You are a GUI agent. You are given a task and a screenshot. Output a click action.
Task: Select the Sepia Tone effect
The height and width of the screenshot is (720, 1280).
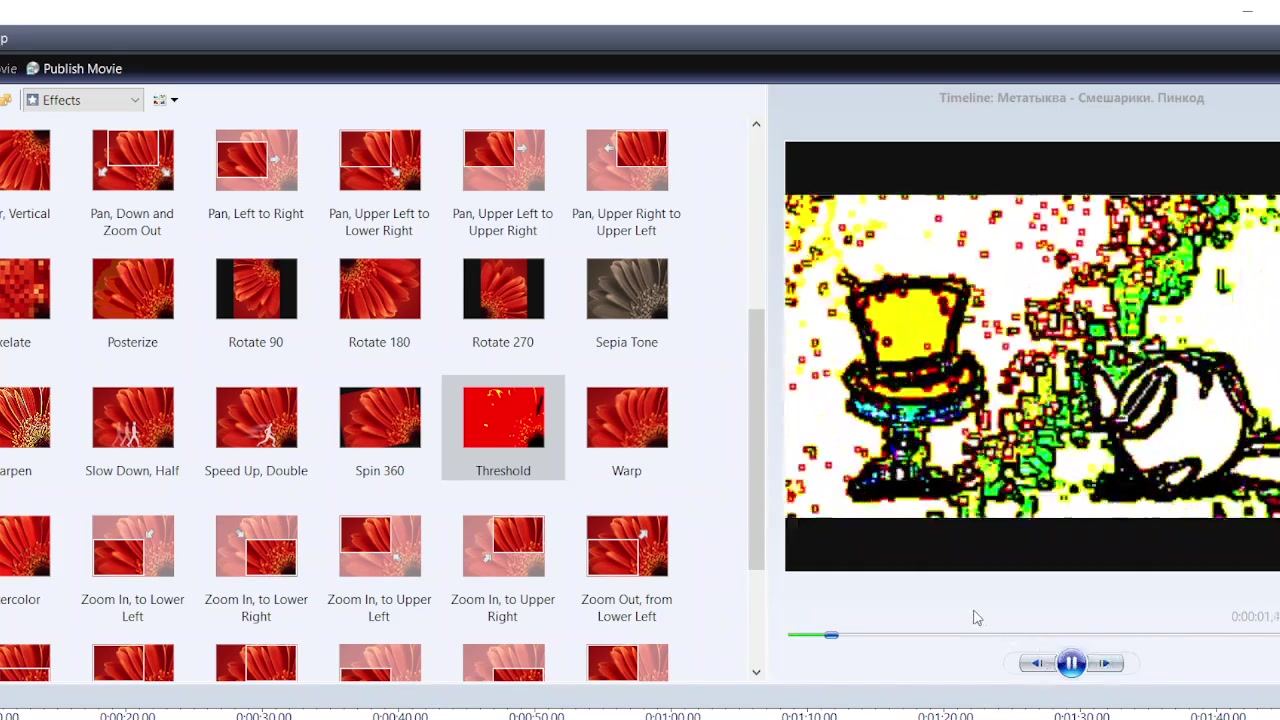(x=626, y=290)
